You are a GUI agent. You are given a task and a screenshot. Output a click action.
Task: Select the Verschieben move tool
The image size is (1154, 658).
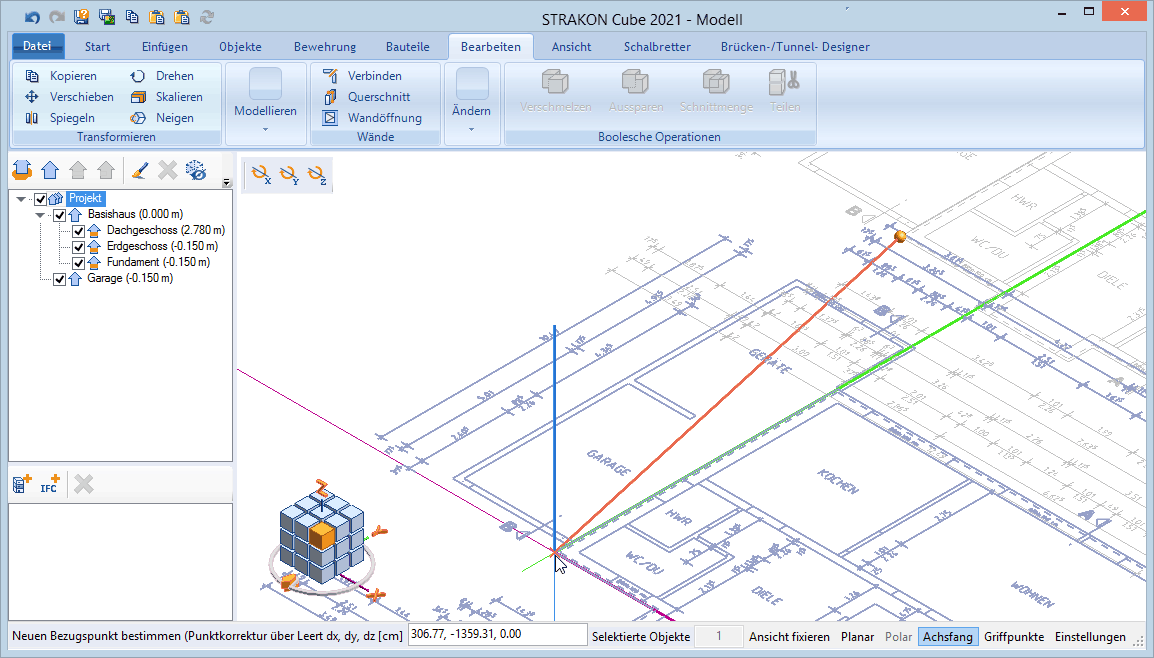pos(69,96)
